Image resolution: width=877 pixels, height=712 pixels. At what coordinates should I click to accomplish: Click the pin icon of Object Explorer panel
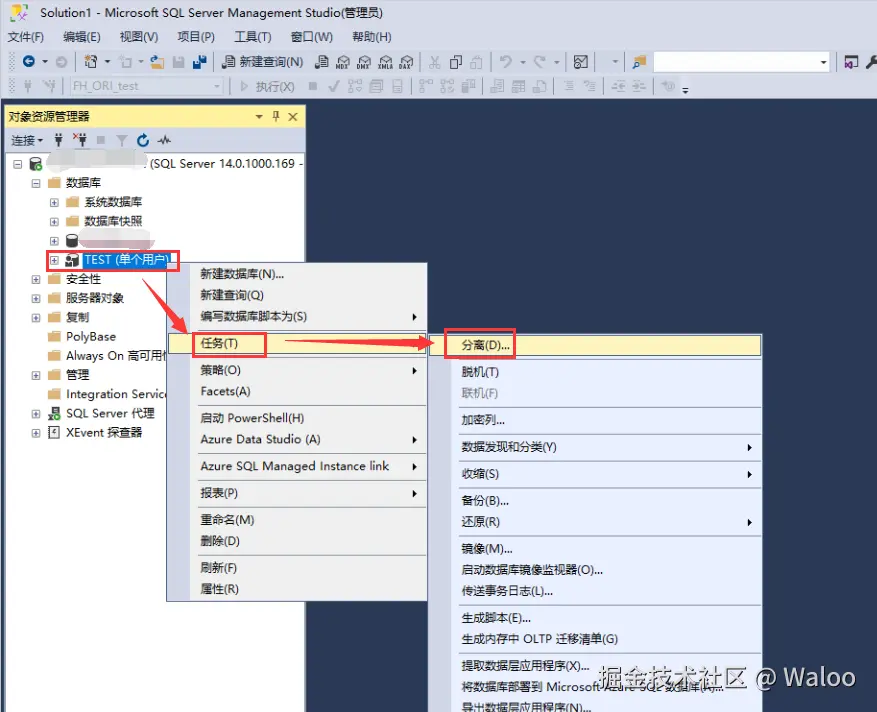pos(276,116)
